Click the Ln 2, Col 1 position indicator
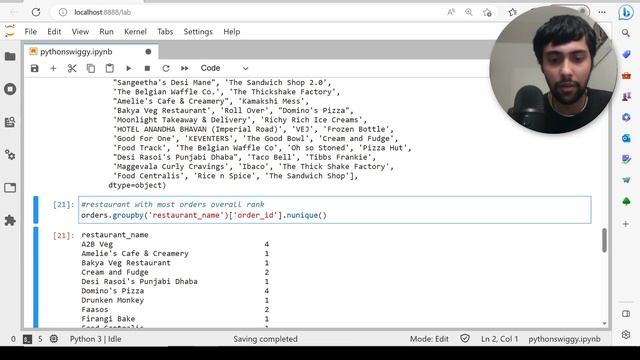Screen dimensions: 640x360 tap(499, 339)
